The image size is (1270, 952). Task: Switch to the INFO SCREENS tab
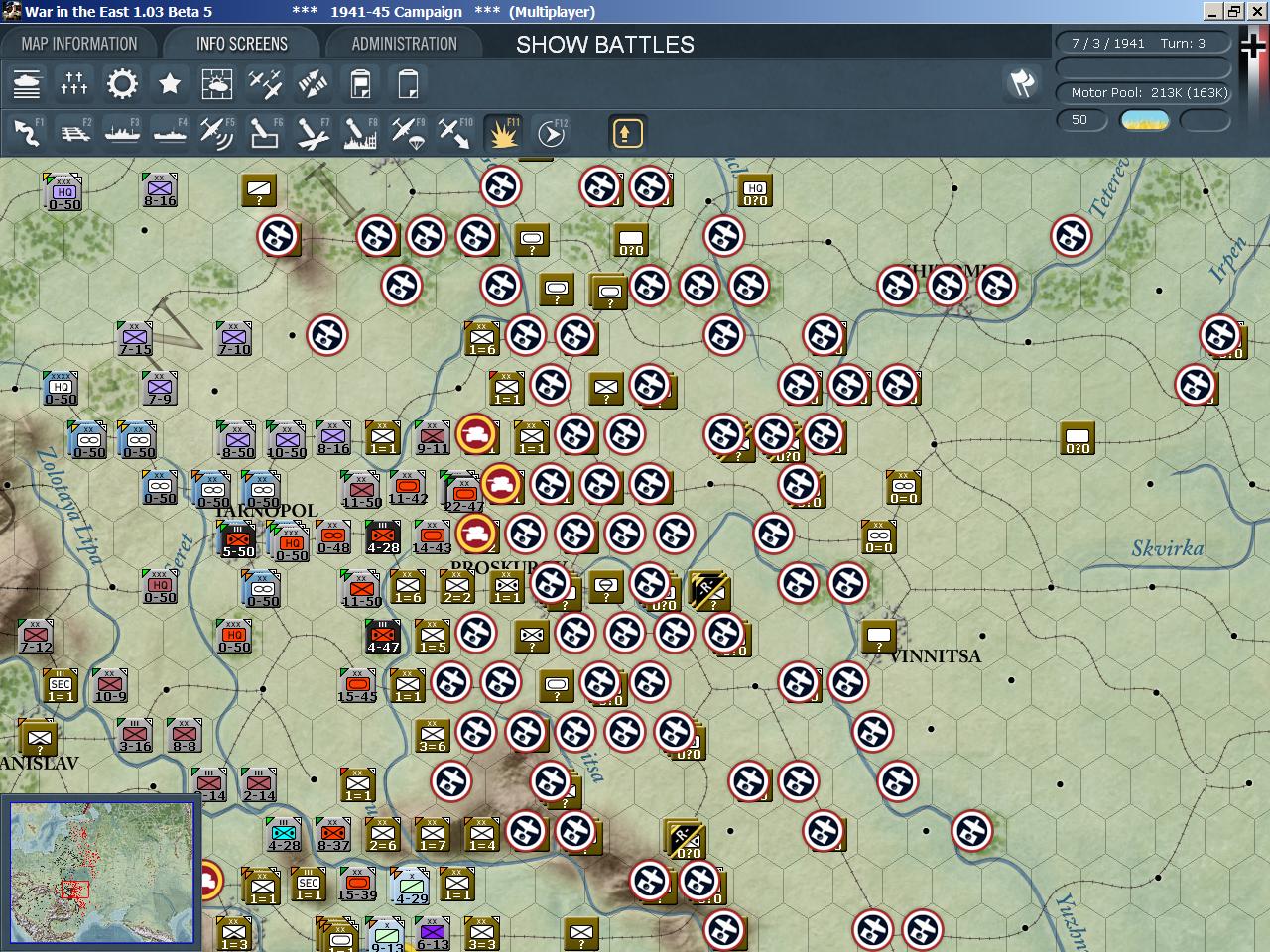242,44
